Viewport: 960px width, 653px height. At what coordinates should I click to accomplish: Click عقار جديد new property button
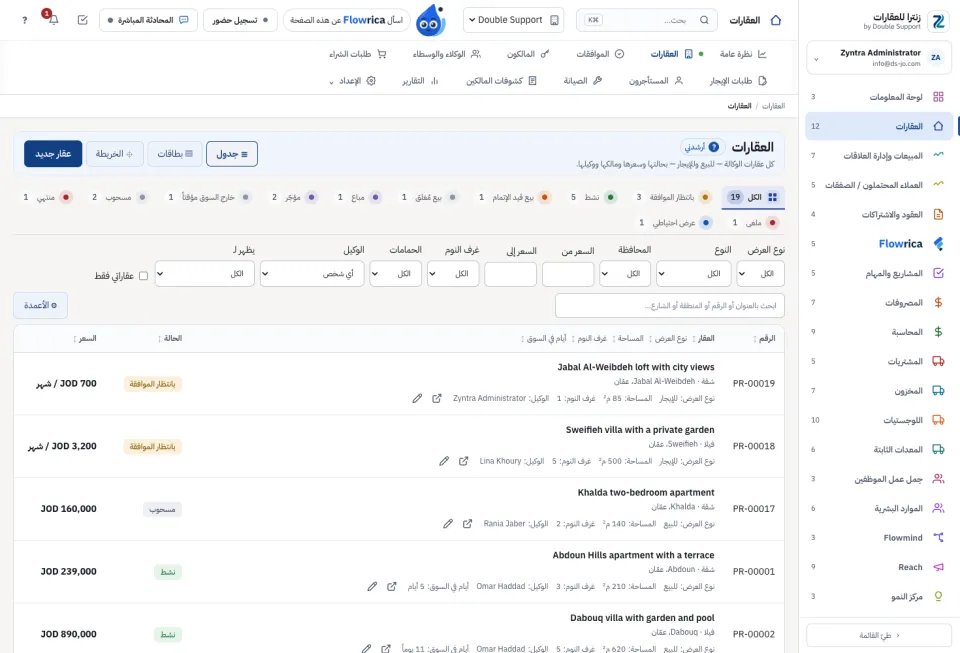[x=53, y=154]
